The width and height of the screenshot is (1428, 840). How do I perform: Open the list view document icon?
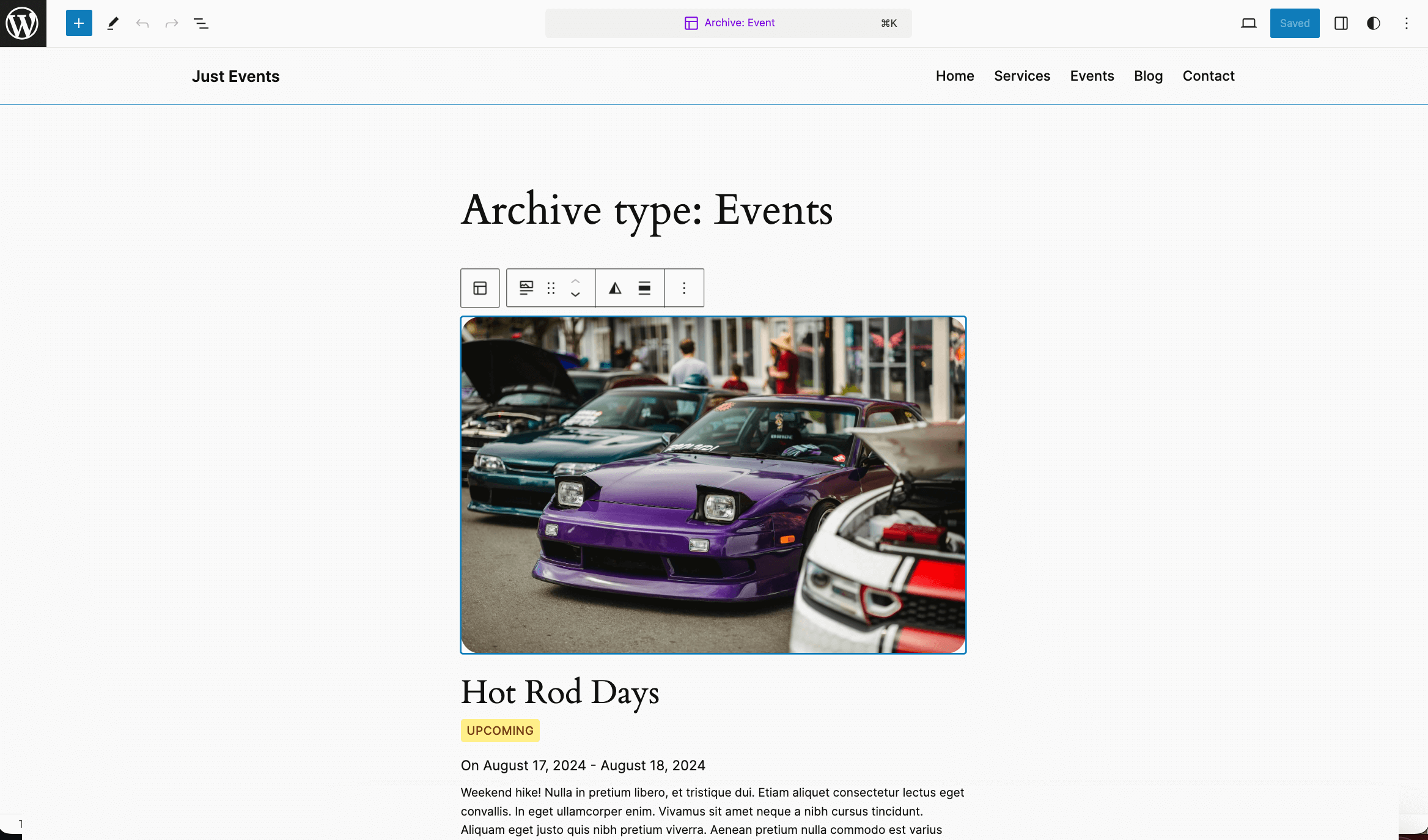click(x=201, y=23)
